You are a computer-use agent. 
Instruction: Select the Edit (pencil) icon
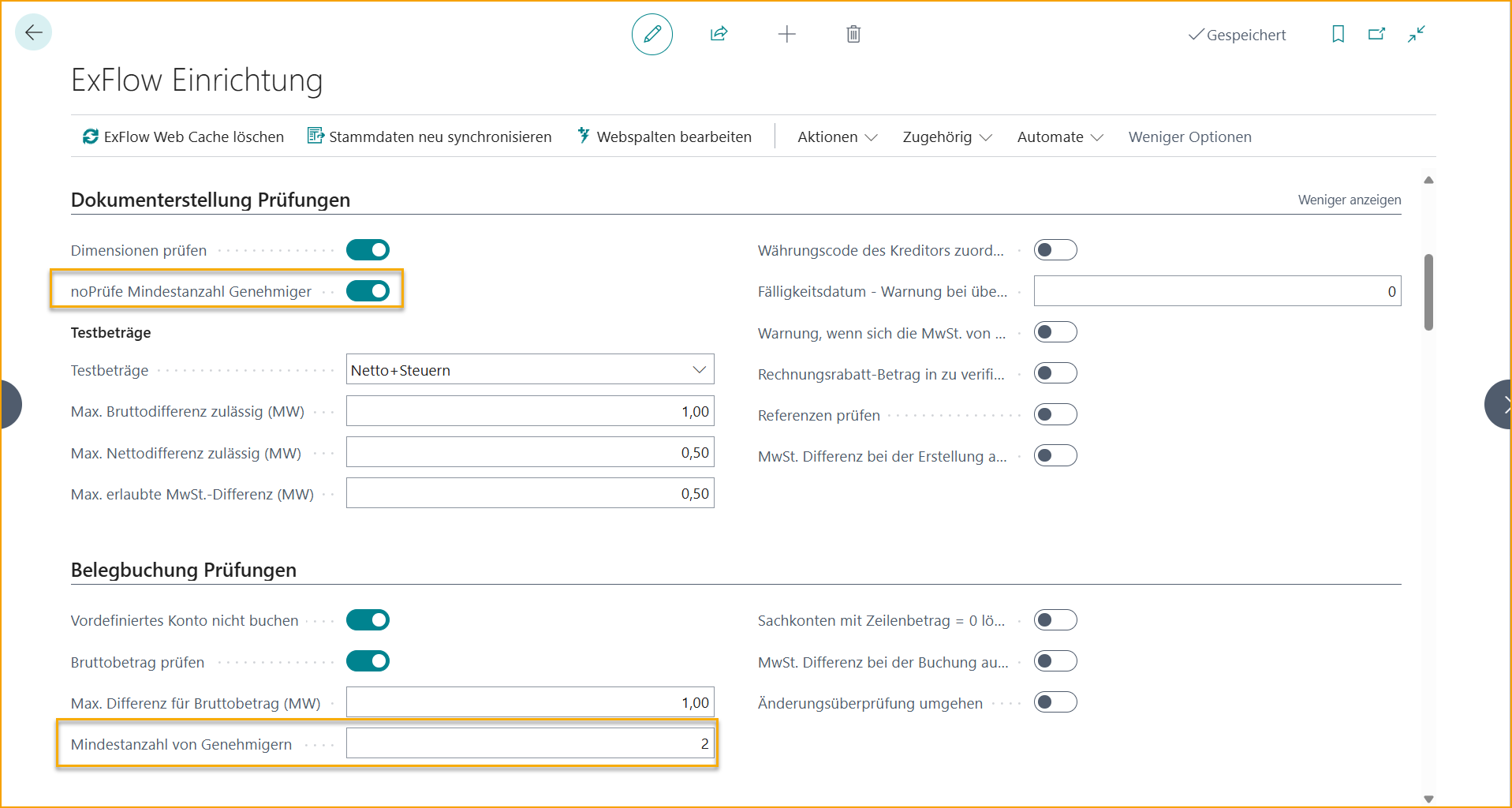[651, 34]
